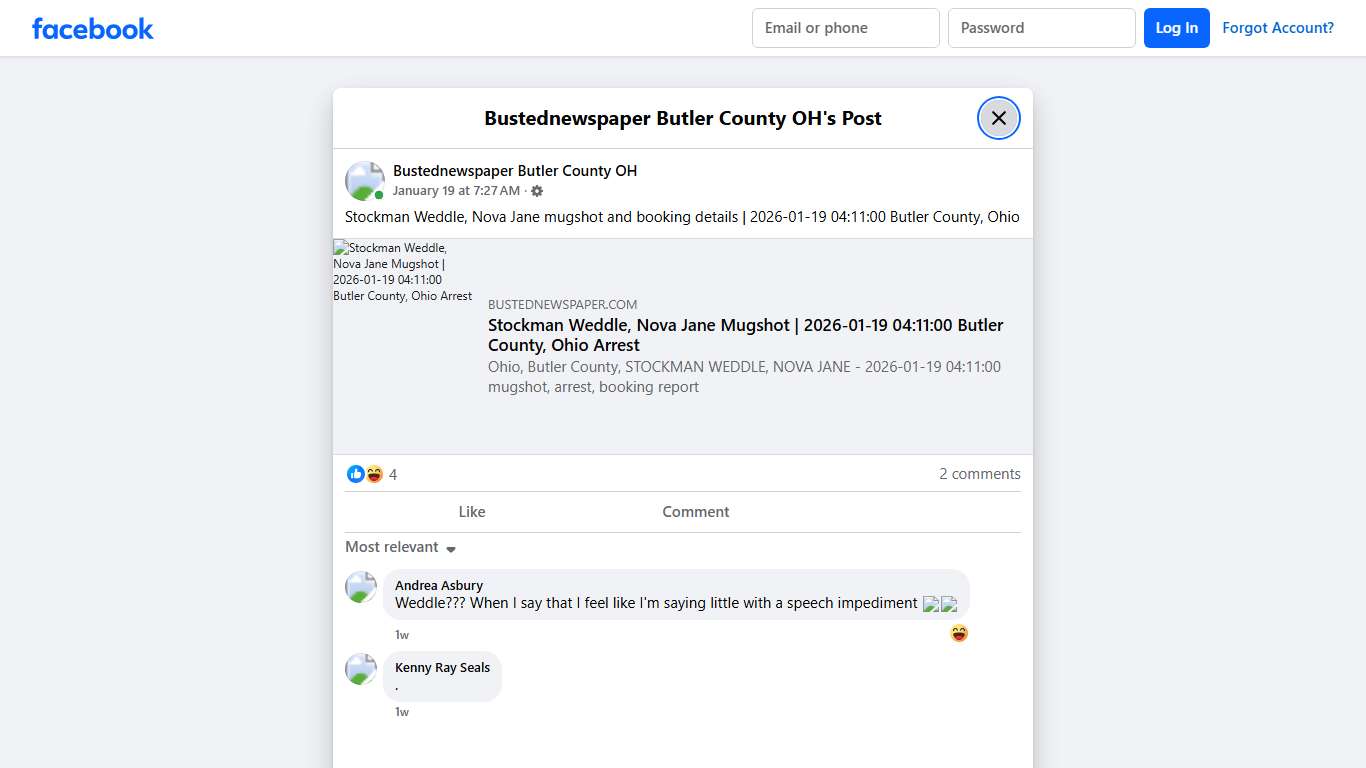Open the post audience settings gear icon
The image size is (1366, 768).
(537, 191)
